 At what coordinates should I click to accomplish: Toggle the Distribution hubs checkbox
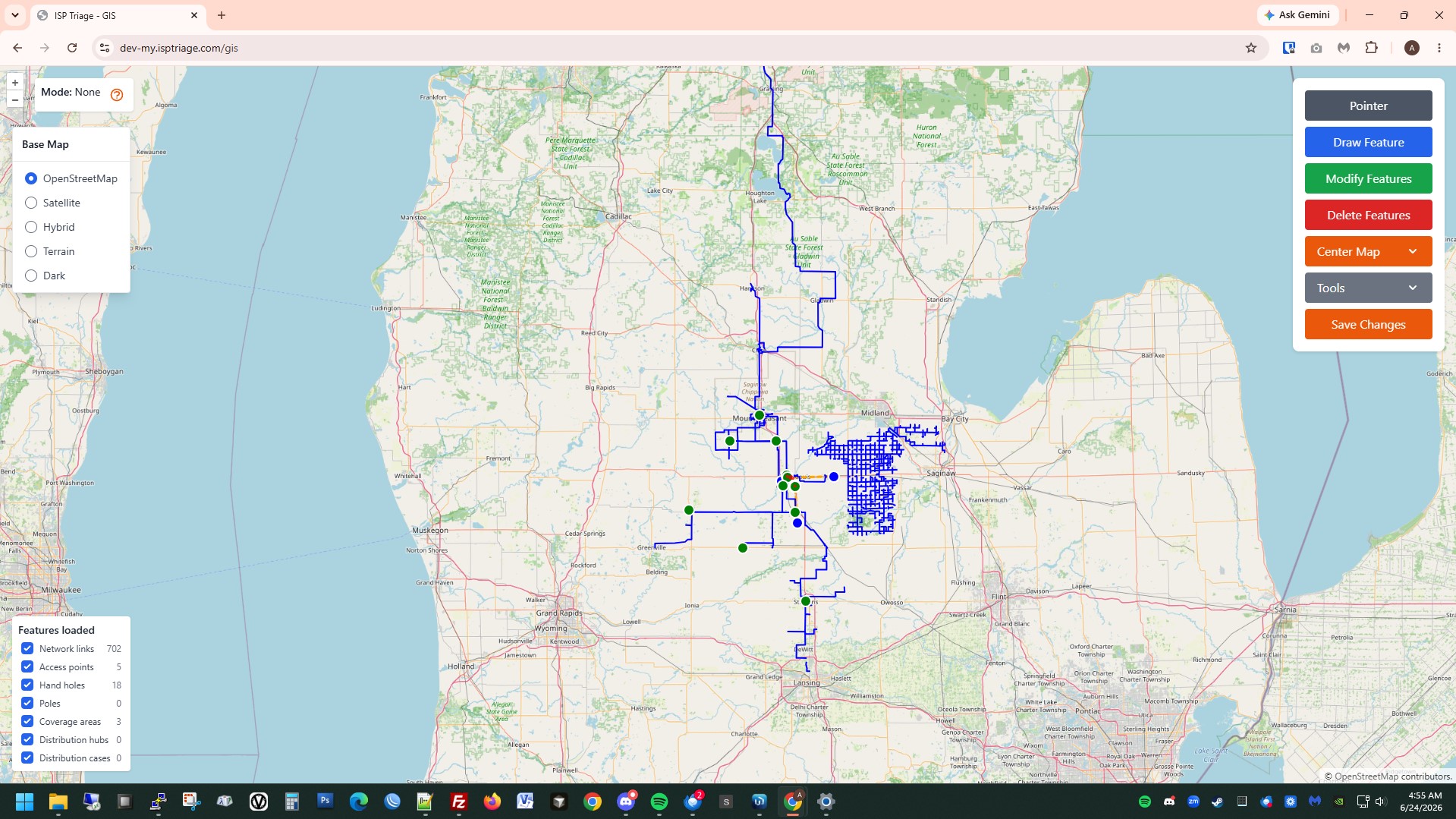[x=27, y=739]
